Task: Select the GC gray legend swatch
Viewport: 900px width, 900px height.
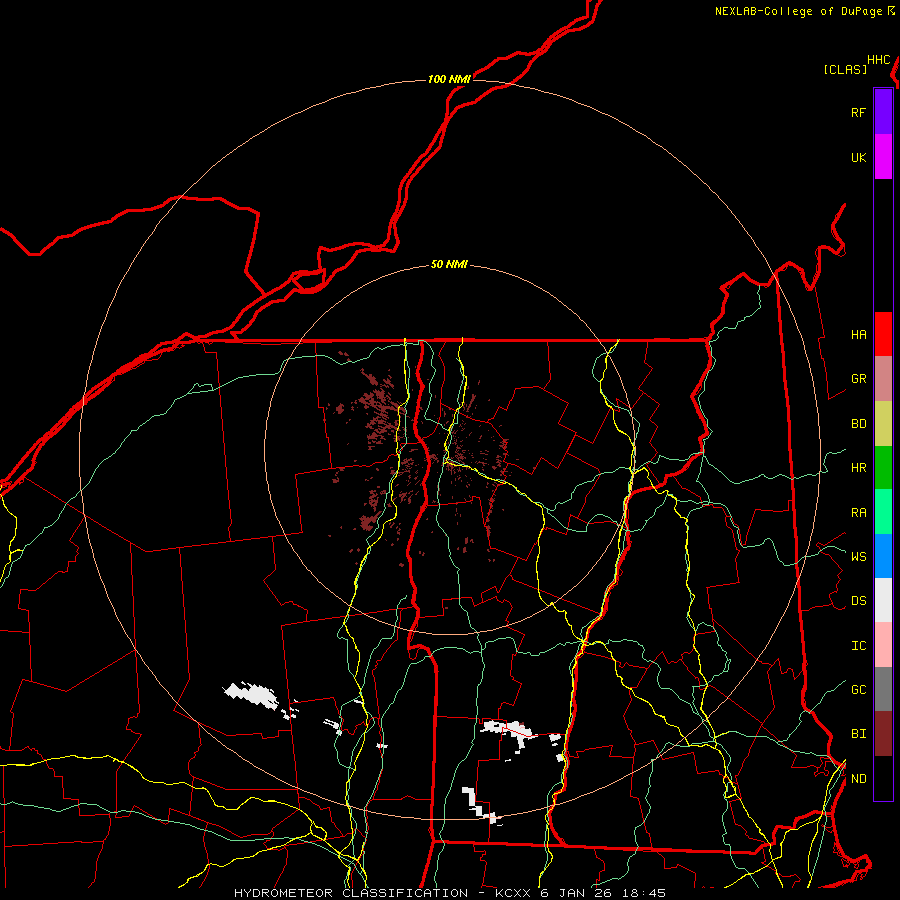Action: coord(883,689)
